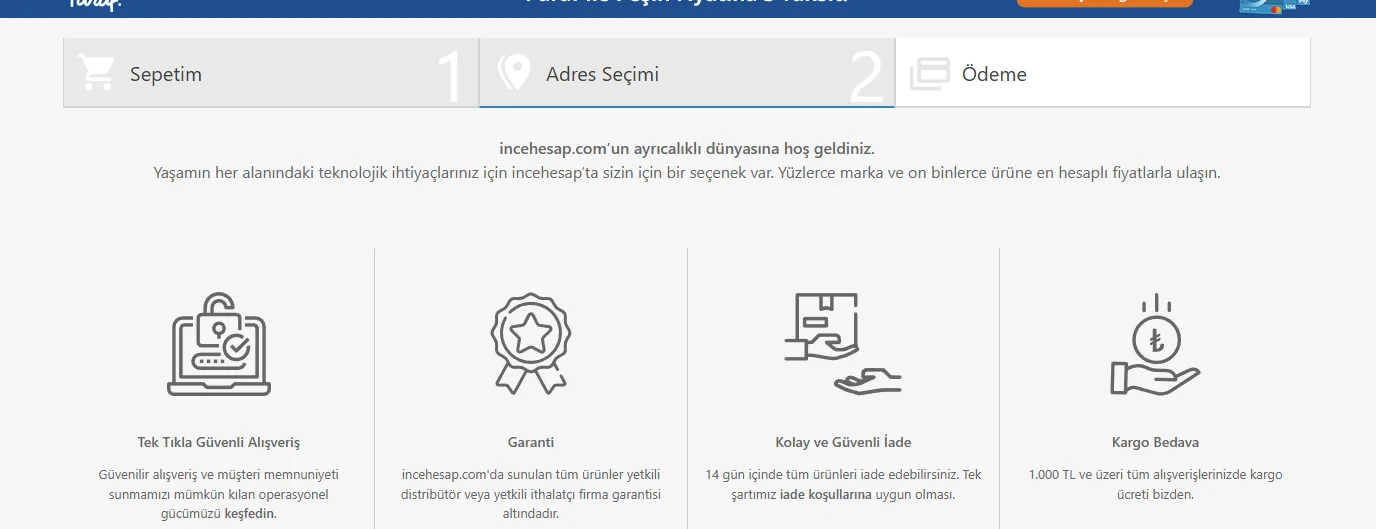This screenshot has width=1376, height=529.
Task: Click the lira coin hand icon
Action: tap(1155, 344)
